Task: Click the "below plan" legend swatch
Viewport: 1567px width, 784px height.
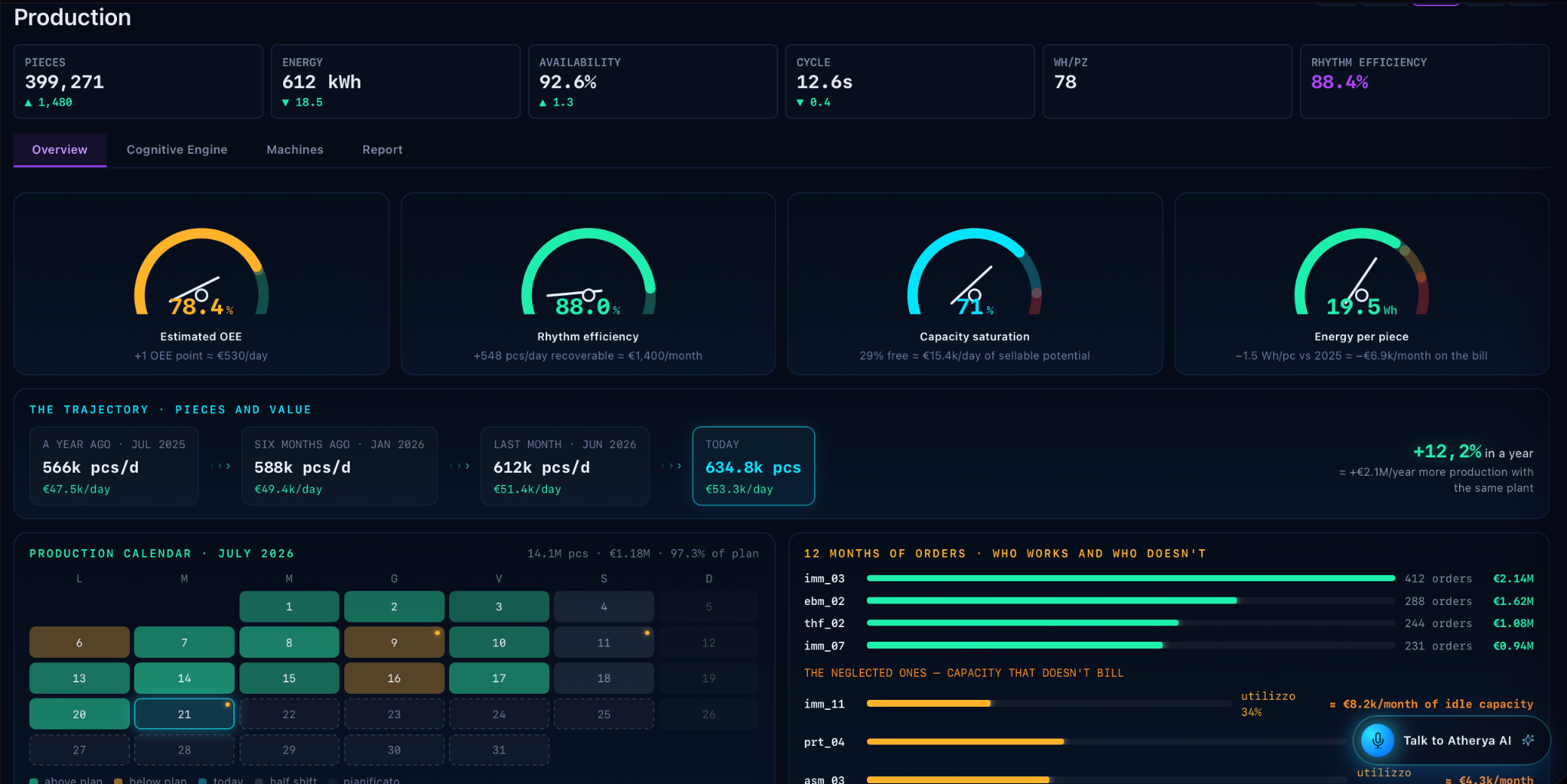Action: click(x=119, y=781)
